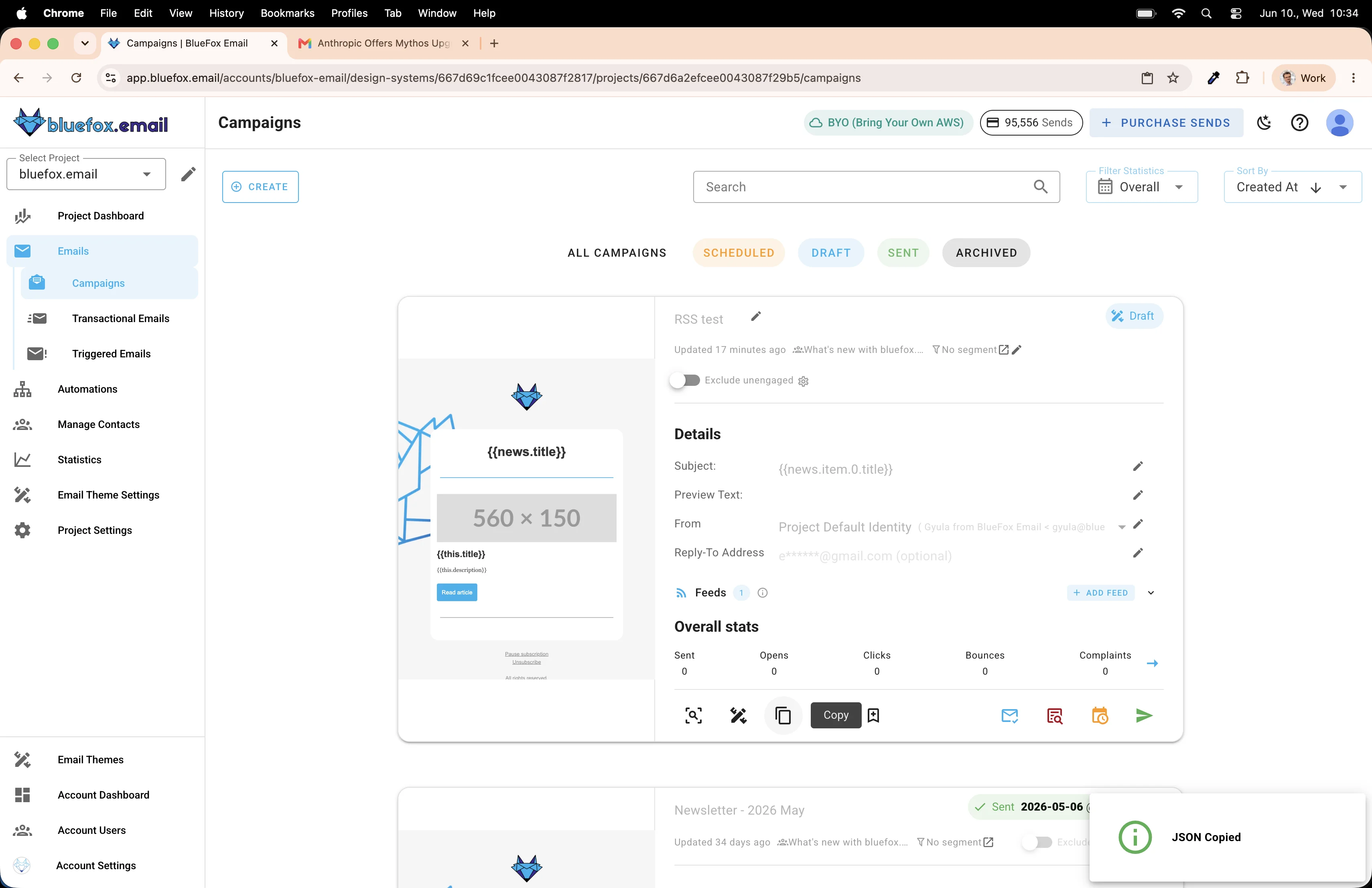Open the email design editor icon
Screen dimensions: 1372x888
[739, 715]
